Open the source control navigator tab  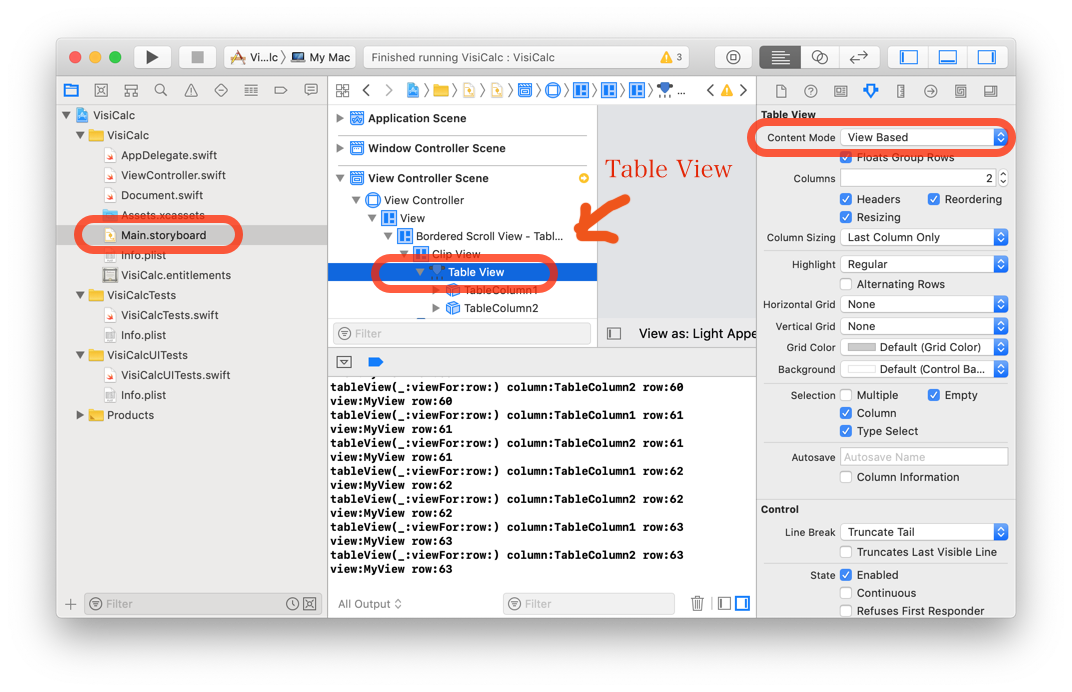101,90
